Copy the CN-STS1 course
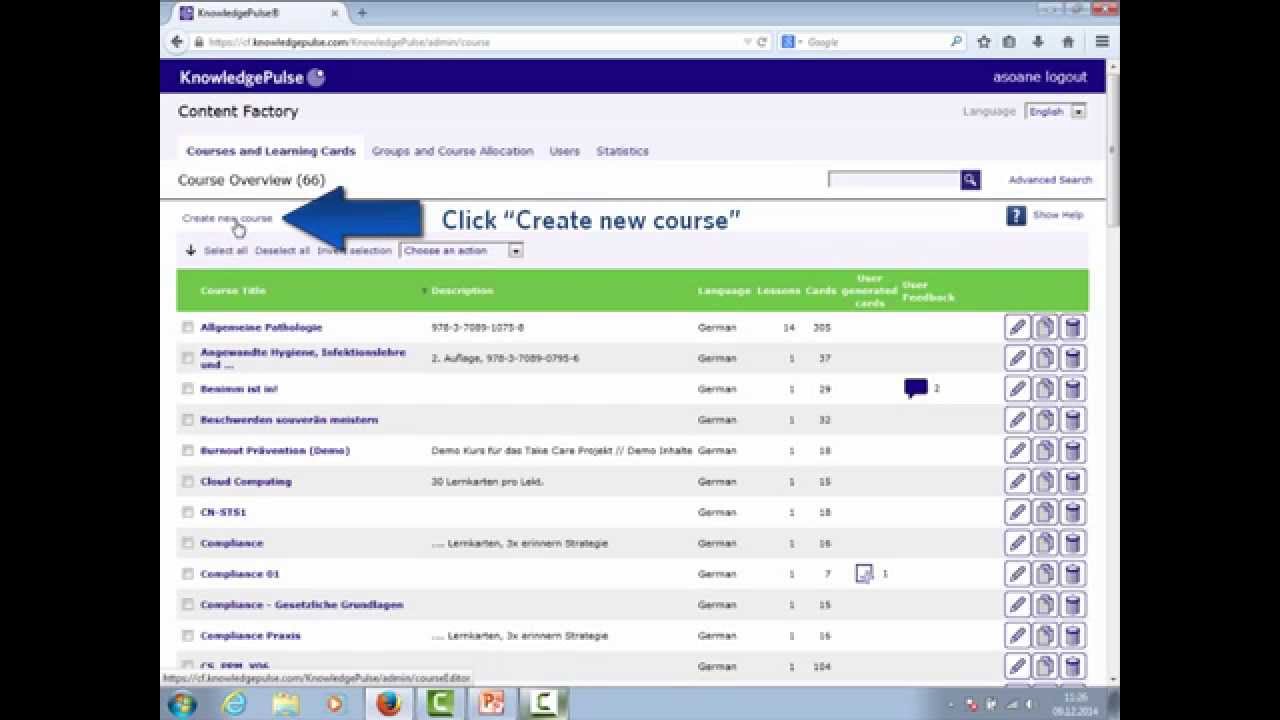Screen dimensions: 1280x720 [1045, 512]
